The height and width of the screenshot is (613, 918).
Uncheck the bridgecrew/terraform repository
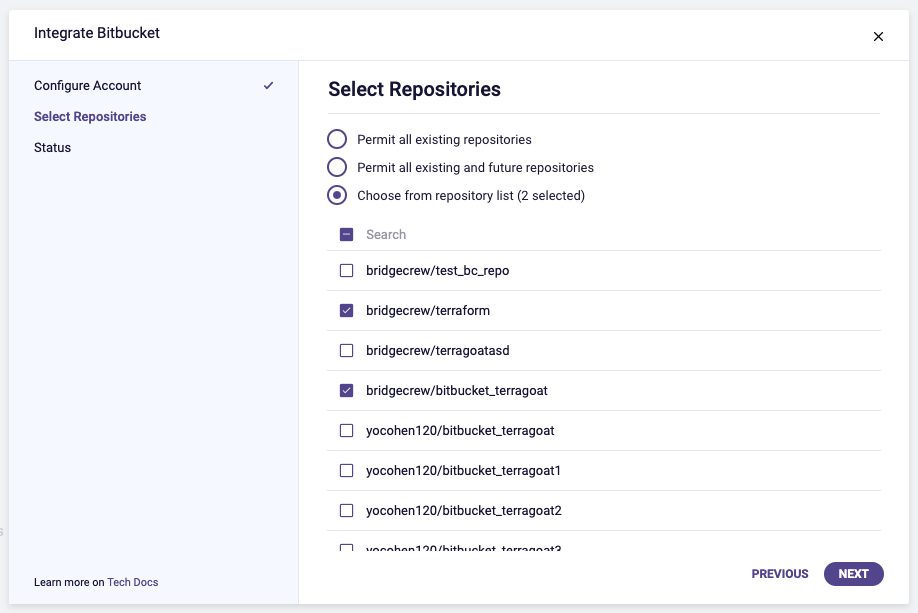[x=347, y=311]
